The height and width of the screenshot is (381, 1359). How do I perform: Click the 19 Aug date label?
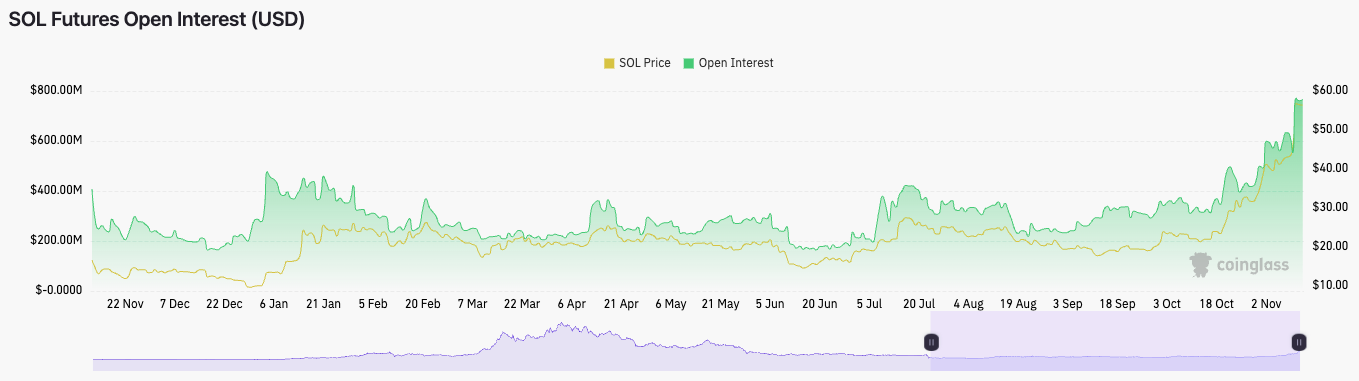(1018, 303)
